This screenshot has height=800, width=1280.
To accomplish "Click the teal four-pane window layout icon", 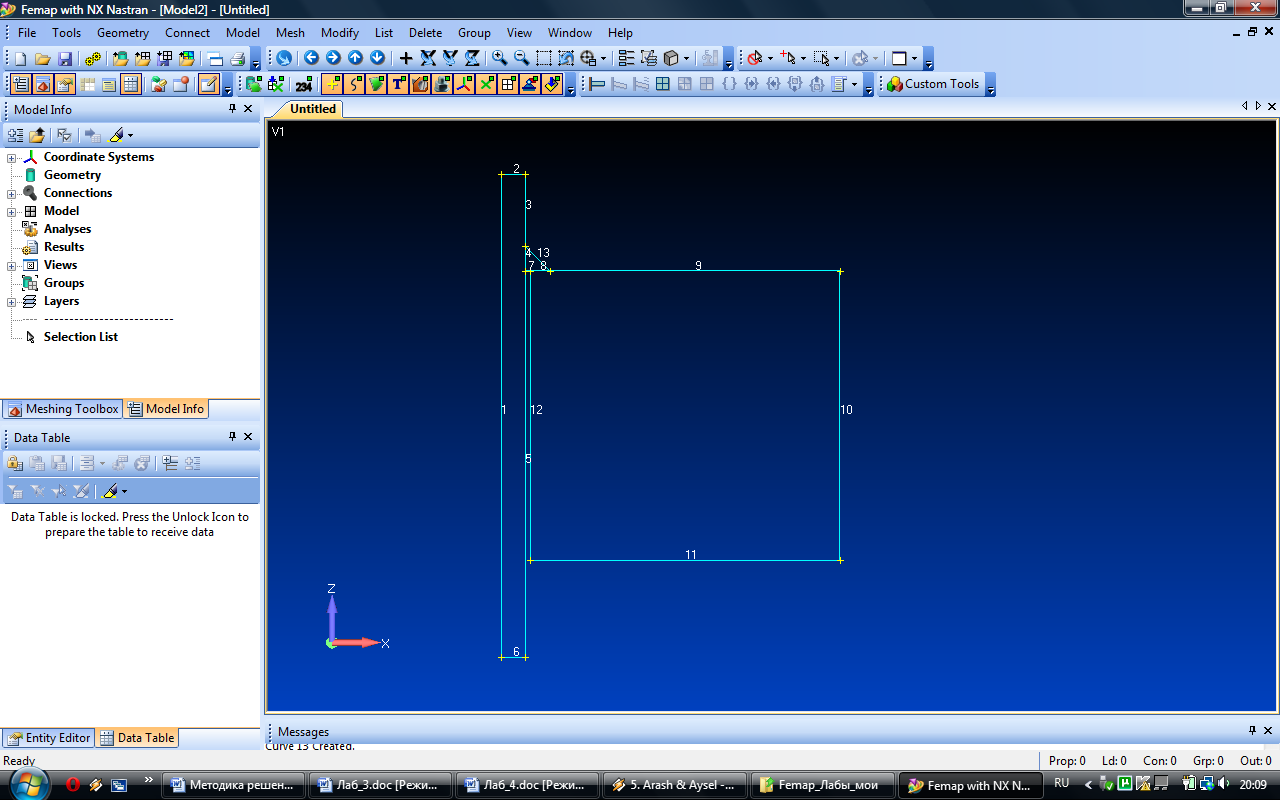I will pos(663,85).
